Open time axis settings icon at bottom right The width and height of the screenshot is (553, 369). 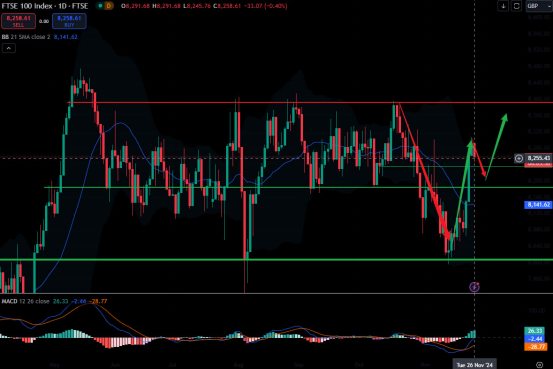coord(539,365)
